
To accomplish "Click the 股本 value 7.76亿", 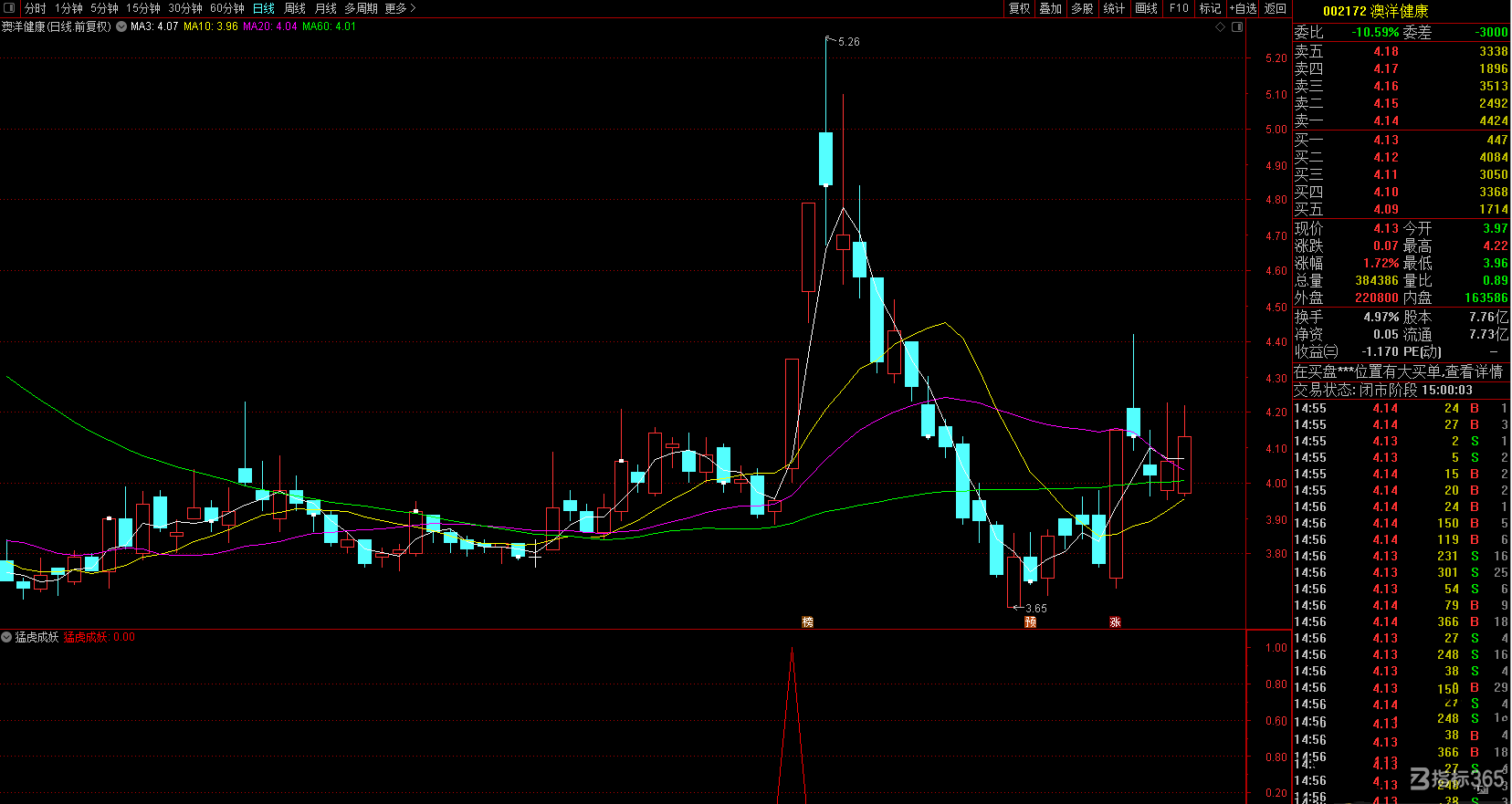I will [1489, 317].
